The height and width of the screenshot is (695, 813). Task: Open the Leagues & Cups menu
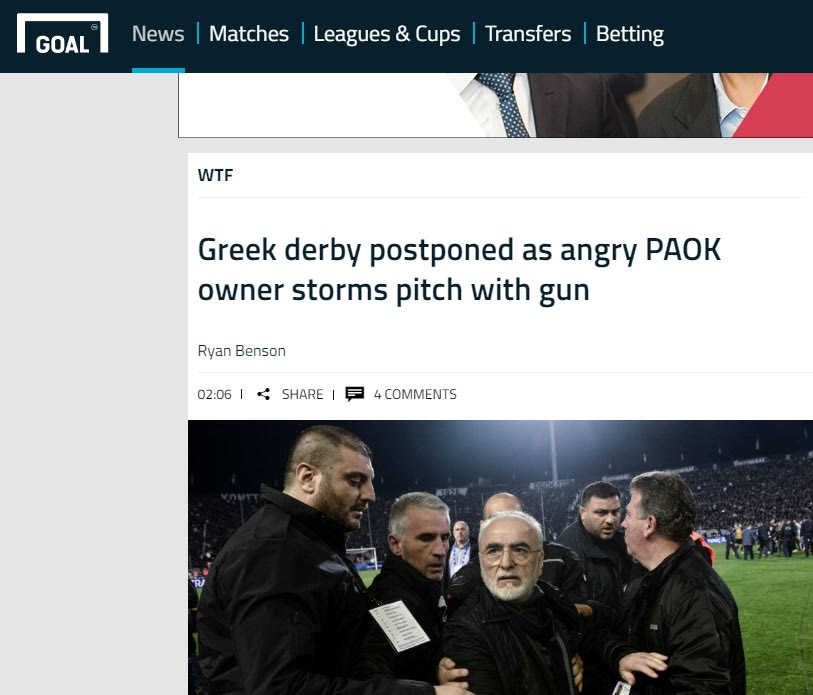(x=387, y=34)
